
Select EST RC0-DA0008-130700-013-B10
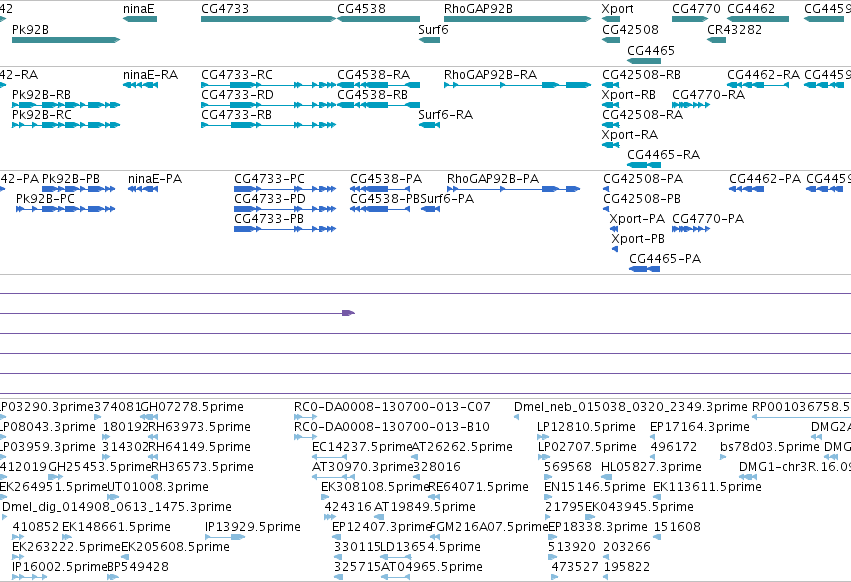point(391,427)
